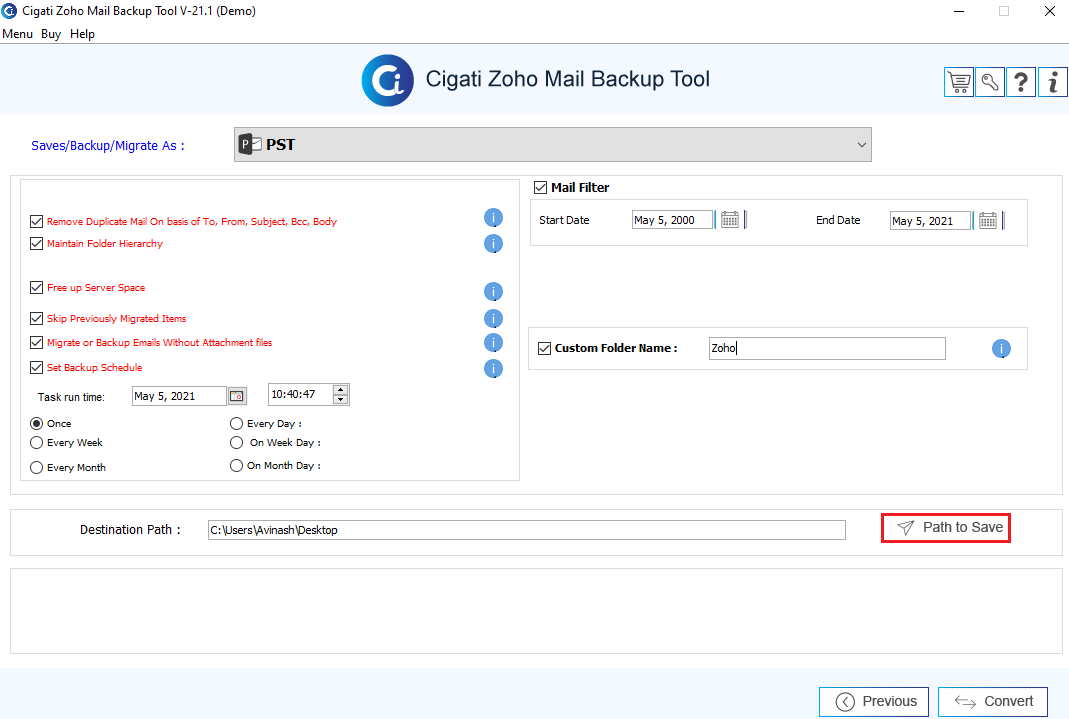The image size is (1069, 719).
Task: Click the 10:40:47 time field
Action: tap(300, 395)
